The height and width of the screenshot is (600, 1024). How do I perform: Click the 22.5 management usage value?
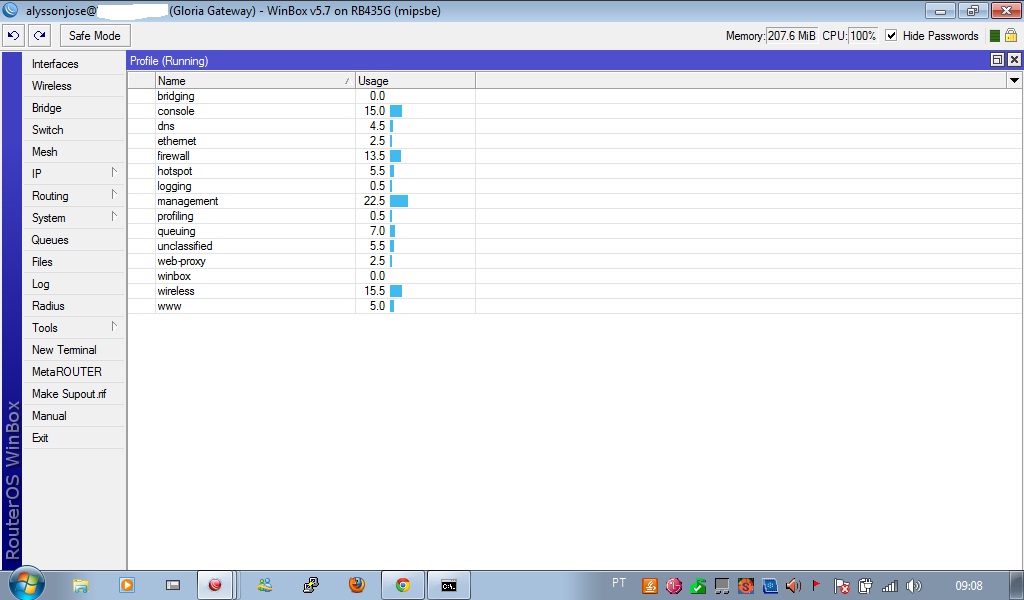(x=374, y=201)
